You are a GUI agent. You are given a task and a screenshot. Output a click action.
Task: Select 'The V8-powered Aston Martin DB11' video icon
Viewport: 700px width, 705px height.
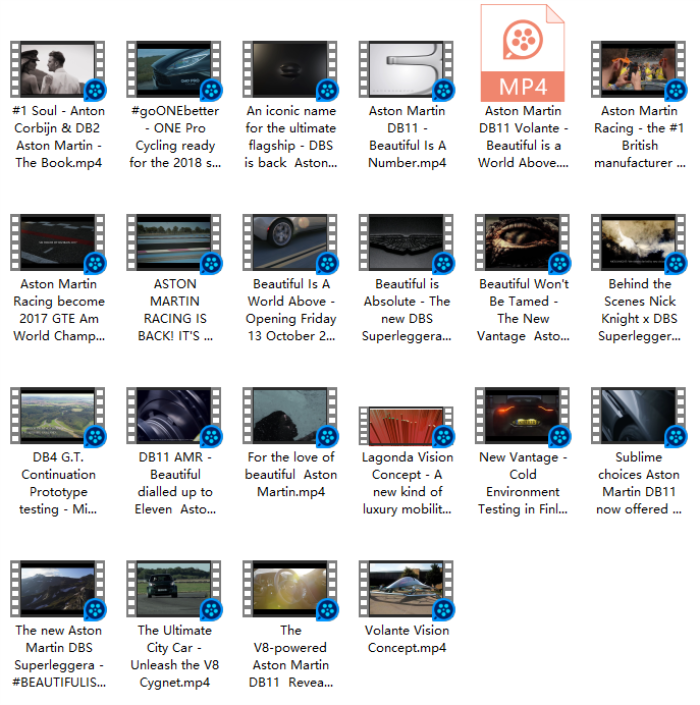(x=290, y=589)
